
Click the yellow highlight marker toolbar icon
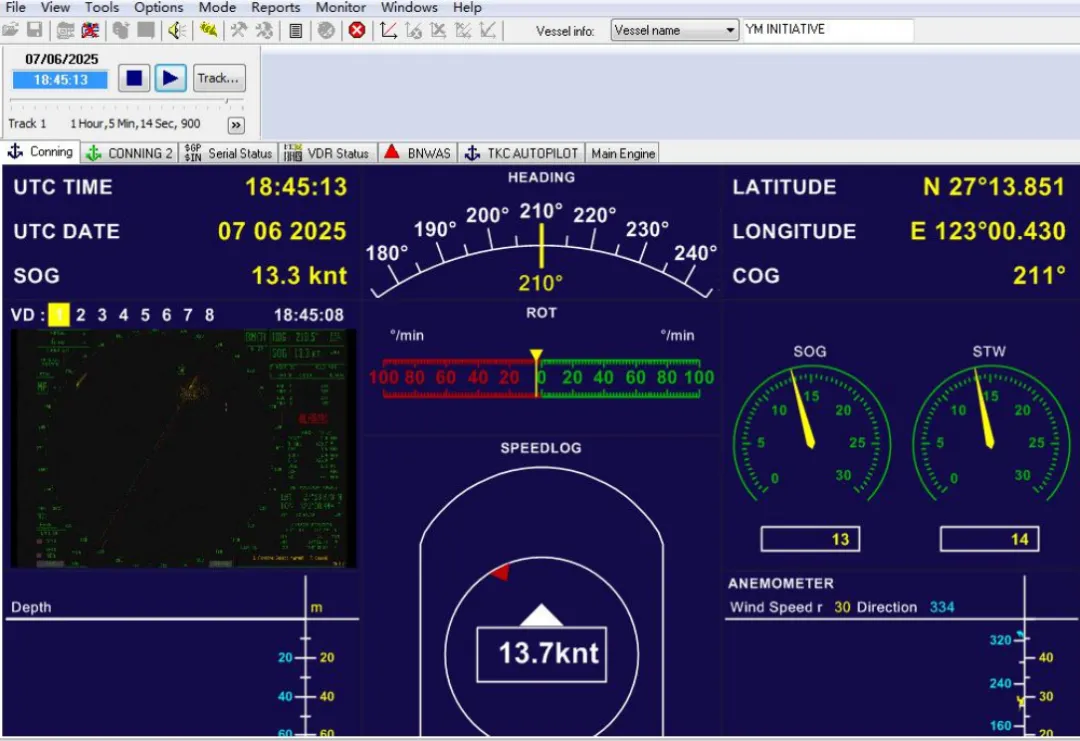[x=208, y=30]
